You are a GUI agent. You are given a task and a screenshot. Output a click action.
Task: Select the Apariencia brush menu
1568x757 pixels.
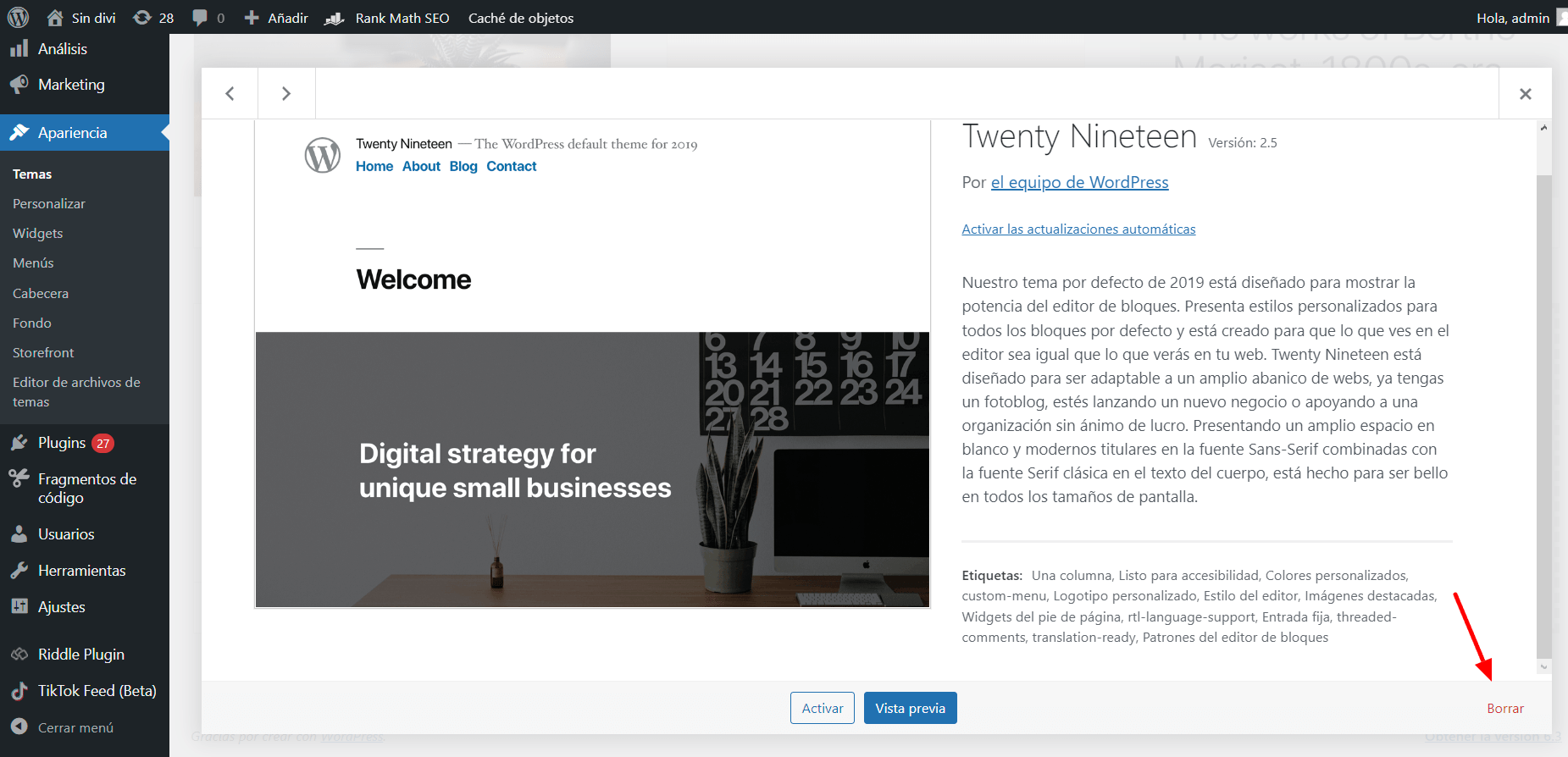click(x=85, y=133)
